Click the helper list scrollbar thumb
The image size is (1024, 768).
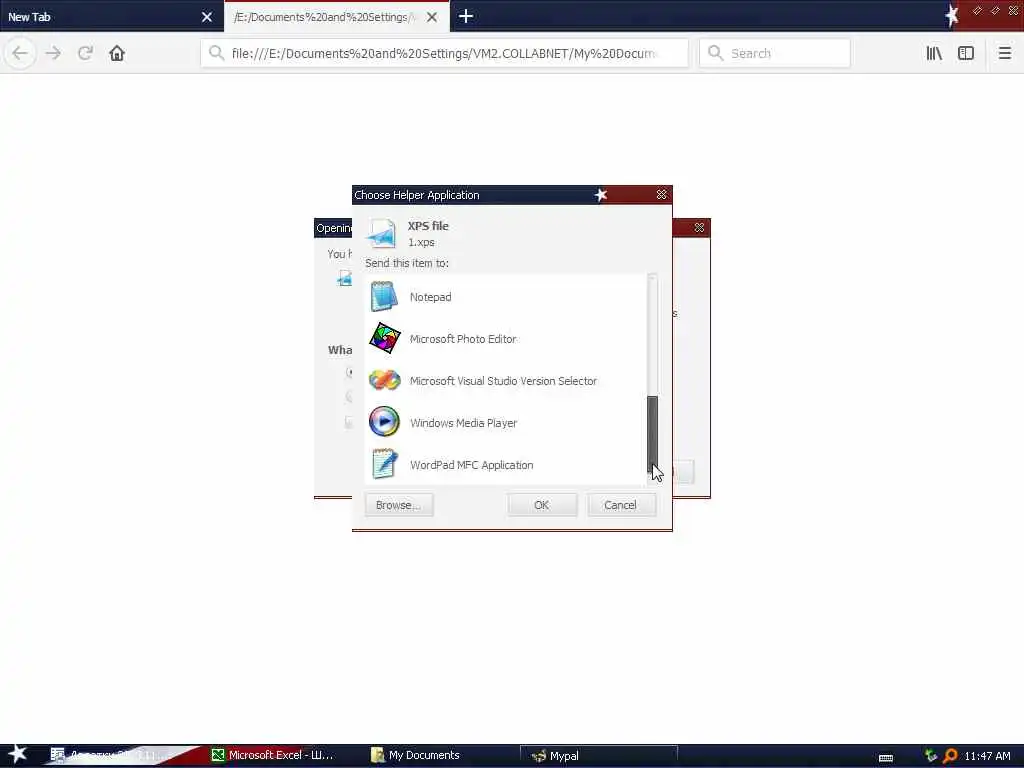[652, 434]
